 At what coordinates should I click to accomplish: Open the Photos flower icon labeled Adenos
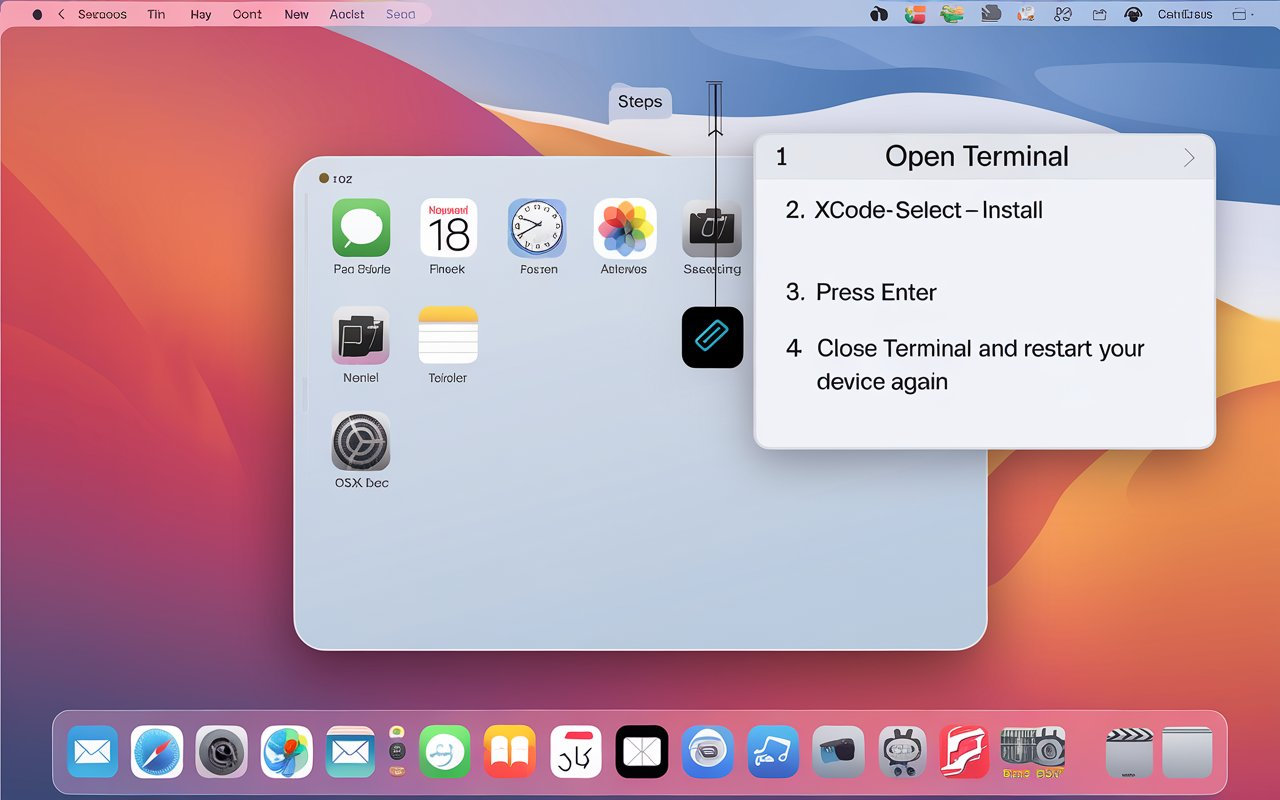pyautogui.click(x=625, y=228)
